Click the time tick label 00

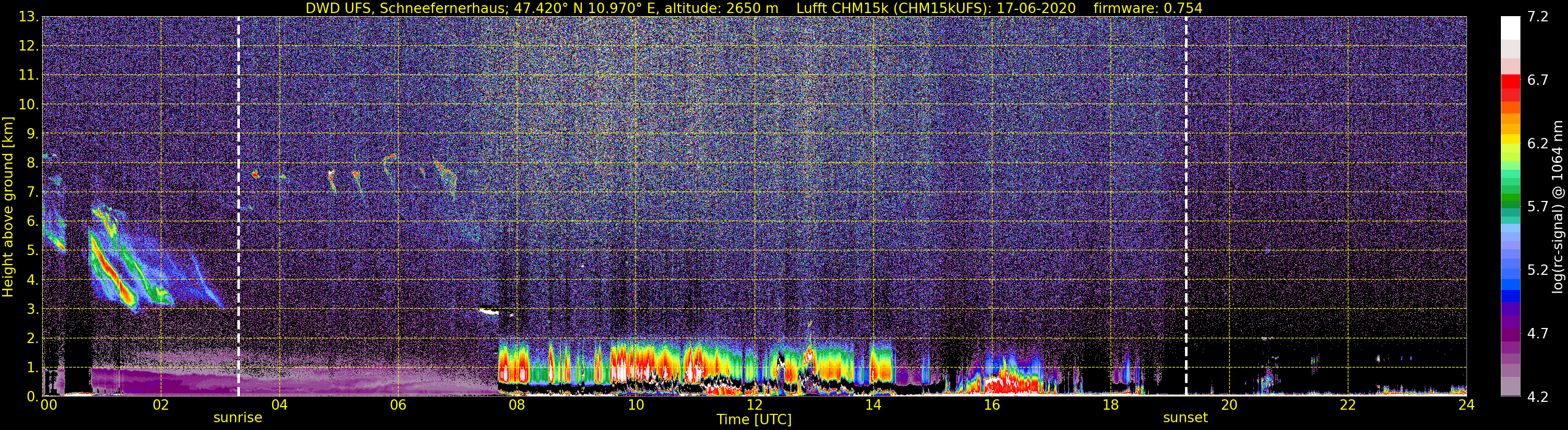coord(48,405)
